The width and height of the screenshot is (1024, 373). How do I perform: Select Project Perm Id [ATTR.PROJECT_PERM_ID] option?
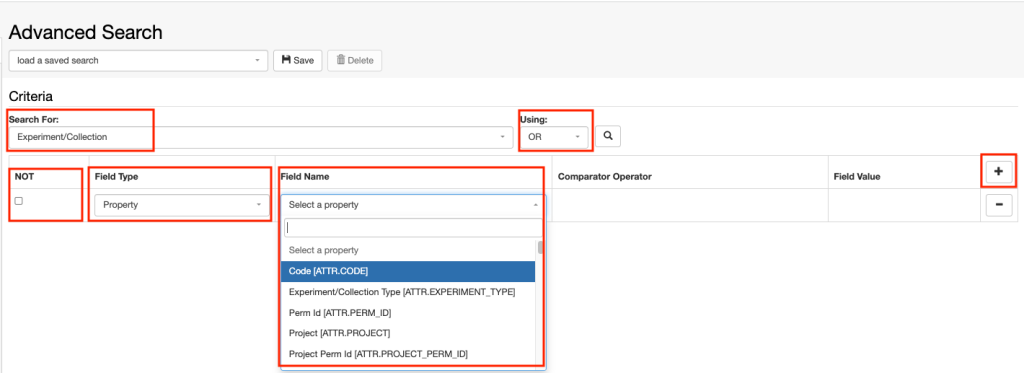click(x=408, y=354)
